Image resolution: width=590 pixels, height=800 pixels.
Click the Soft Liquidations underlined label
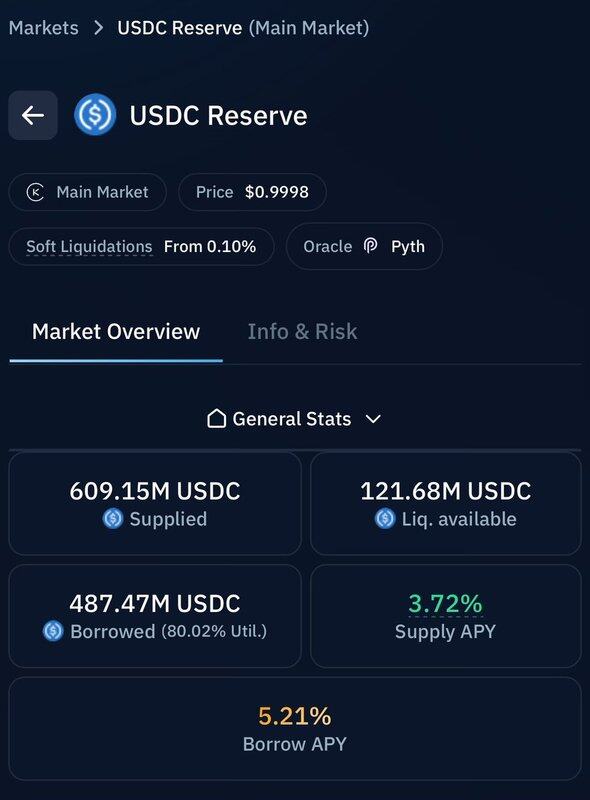pyautogui.click(x=89, y=247)
